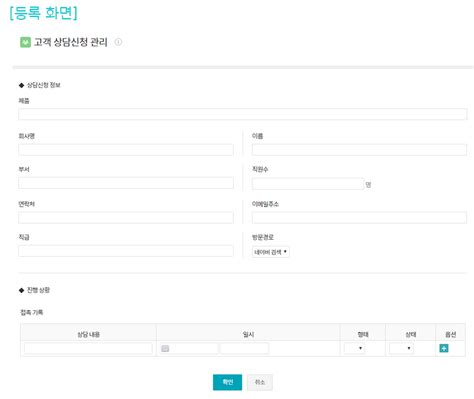Viewport: 474px width, 399px height.
Task: Click the calendar icon in the 일시 column
Action: pos(165,348)
